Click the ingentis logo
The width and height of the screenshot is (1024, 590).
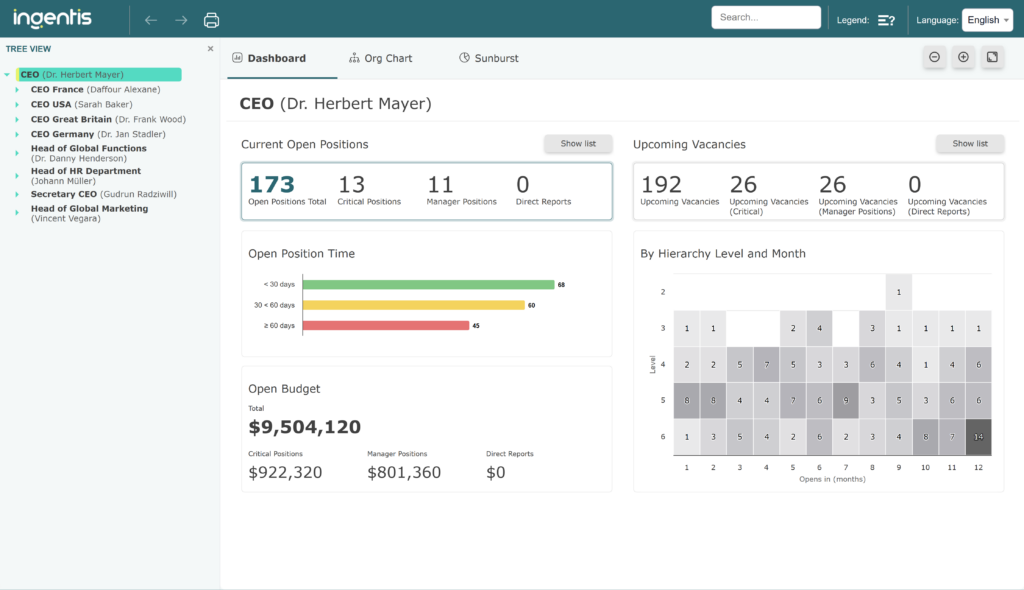click(52, 18)
